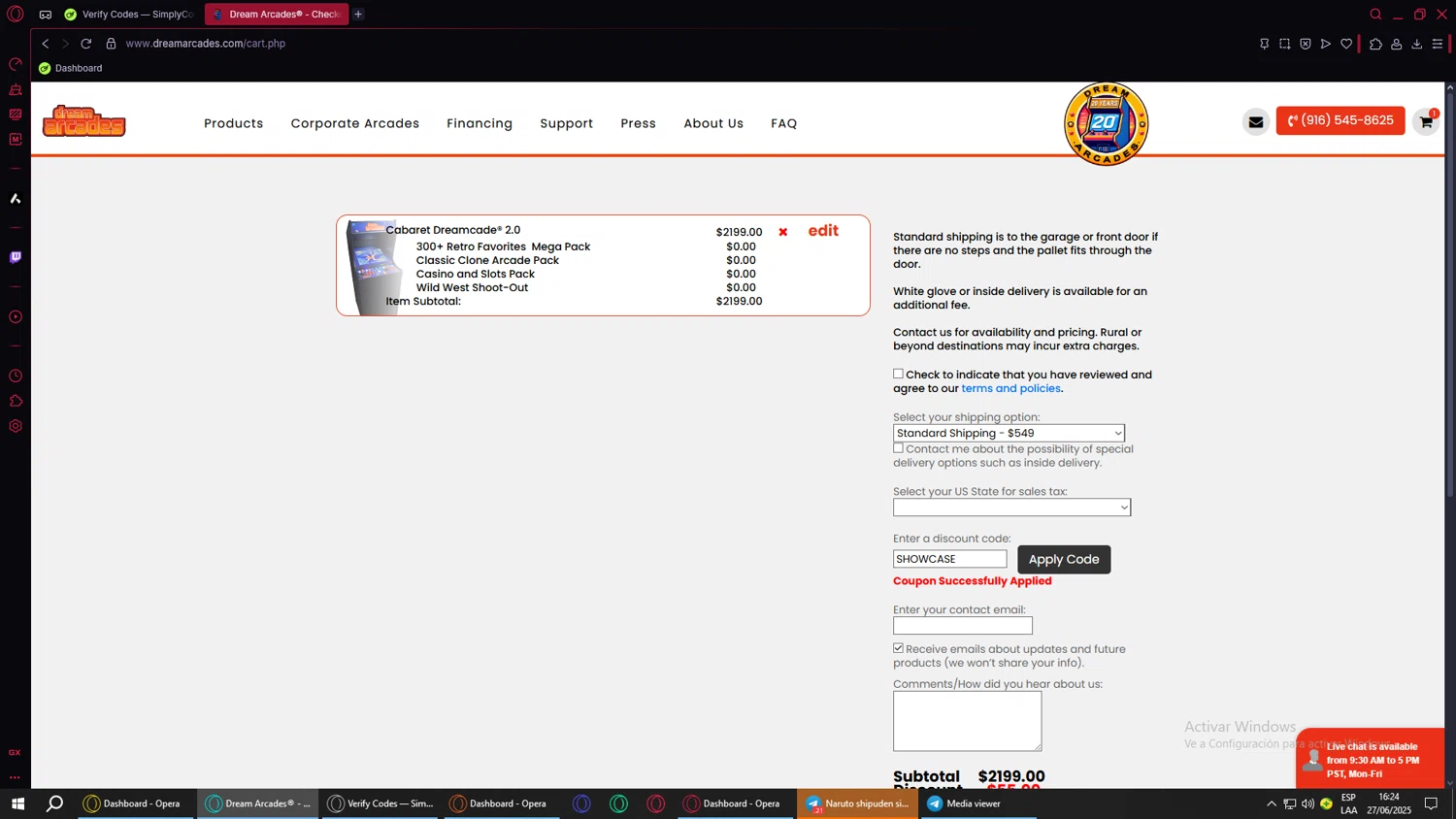1456x819 pixels.
Task: Click the volume speaker tray icon
Action: click(1307, 803)
